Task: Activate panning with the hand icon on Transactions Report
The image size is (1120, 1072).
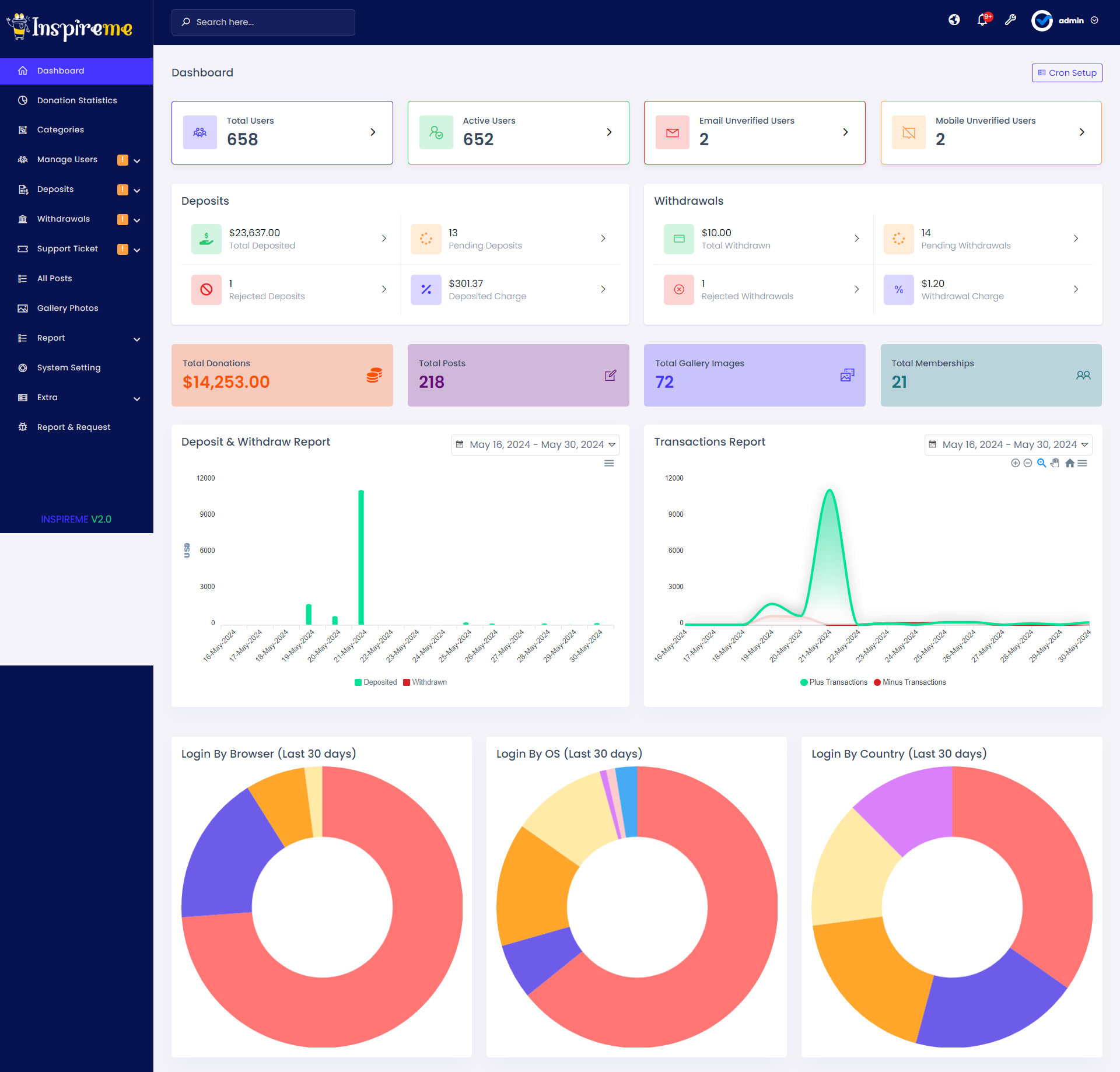Action: coord(1055,463)
